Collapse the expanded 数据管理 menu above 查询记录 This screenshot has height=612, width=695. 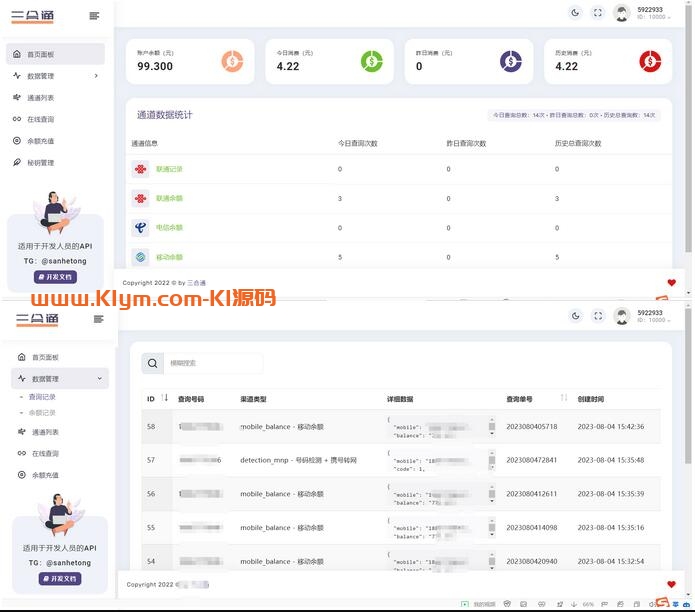click(x=99, y=379)
